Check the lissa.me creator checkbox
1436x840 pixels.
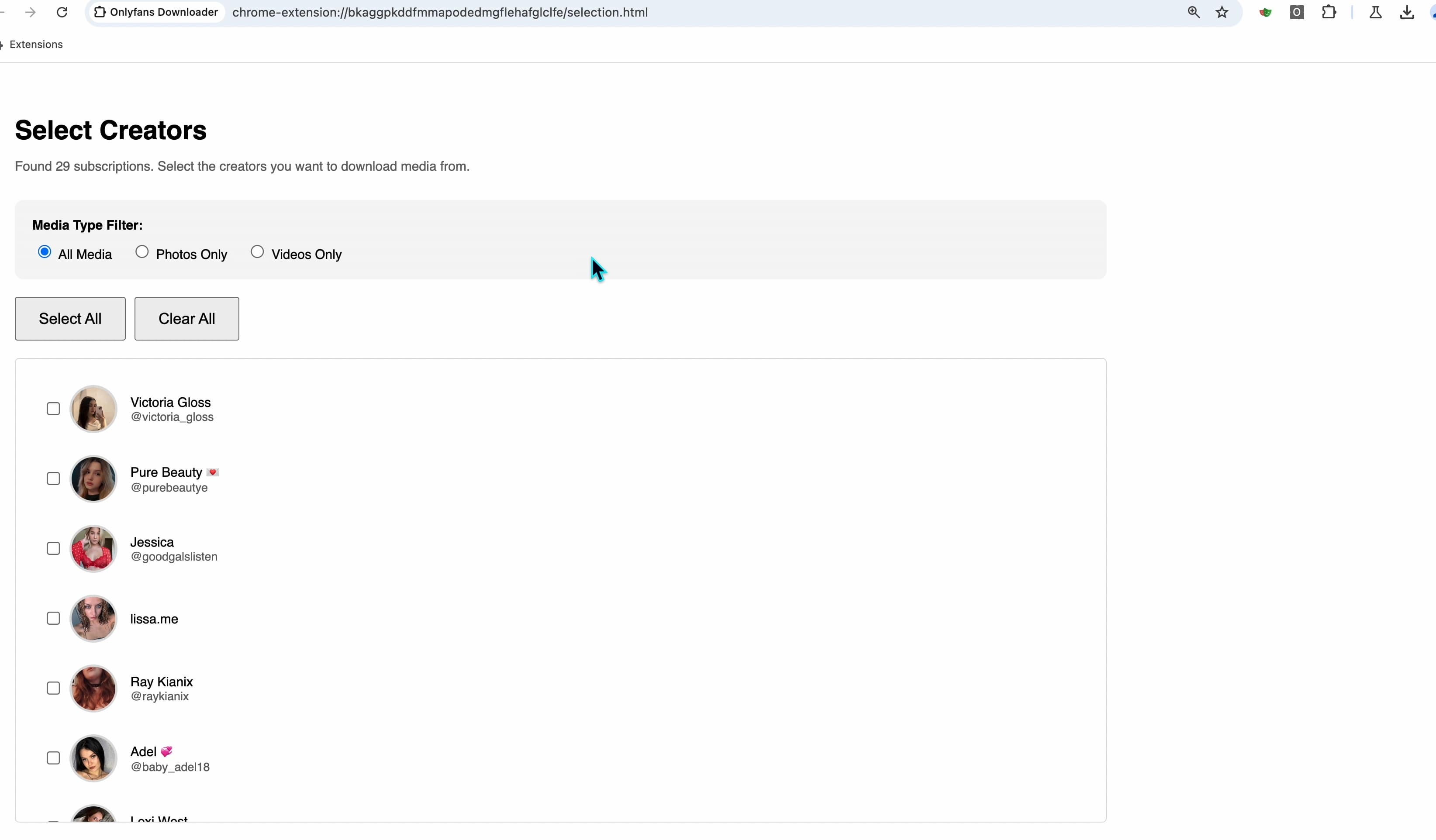54,618
